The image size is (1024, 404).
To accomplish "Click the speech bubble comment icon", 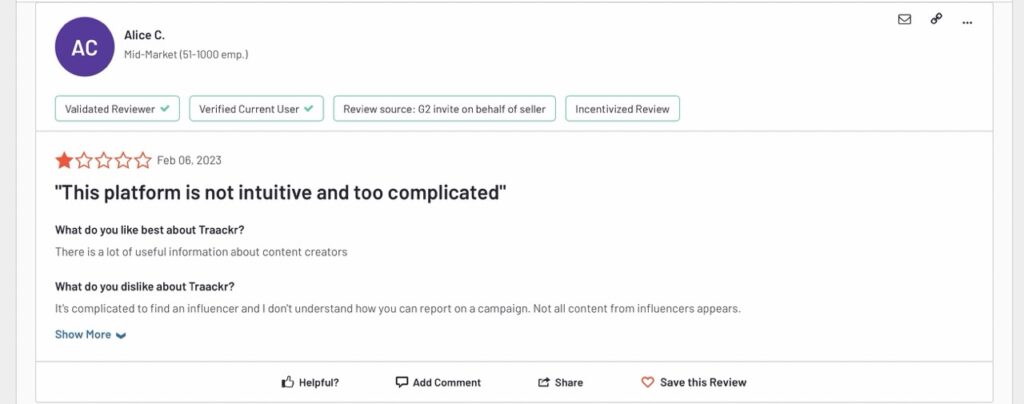I will tap(402, 382).
